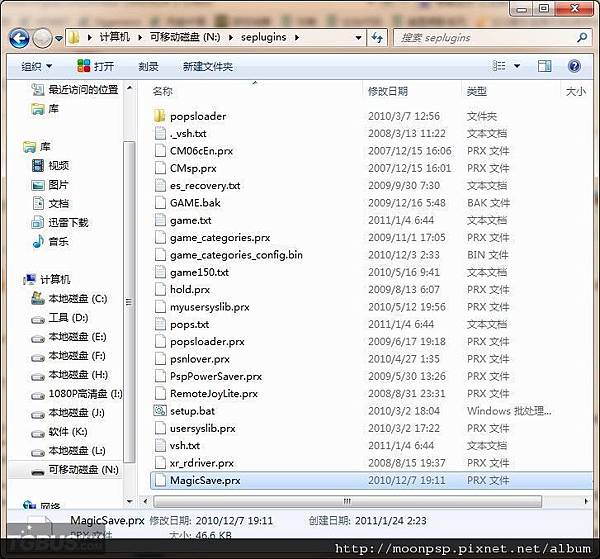Open help with the question mark icon
600x559 pixels.
(x=574, y=66)
